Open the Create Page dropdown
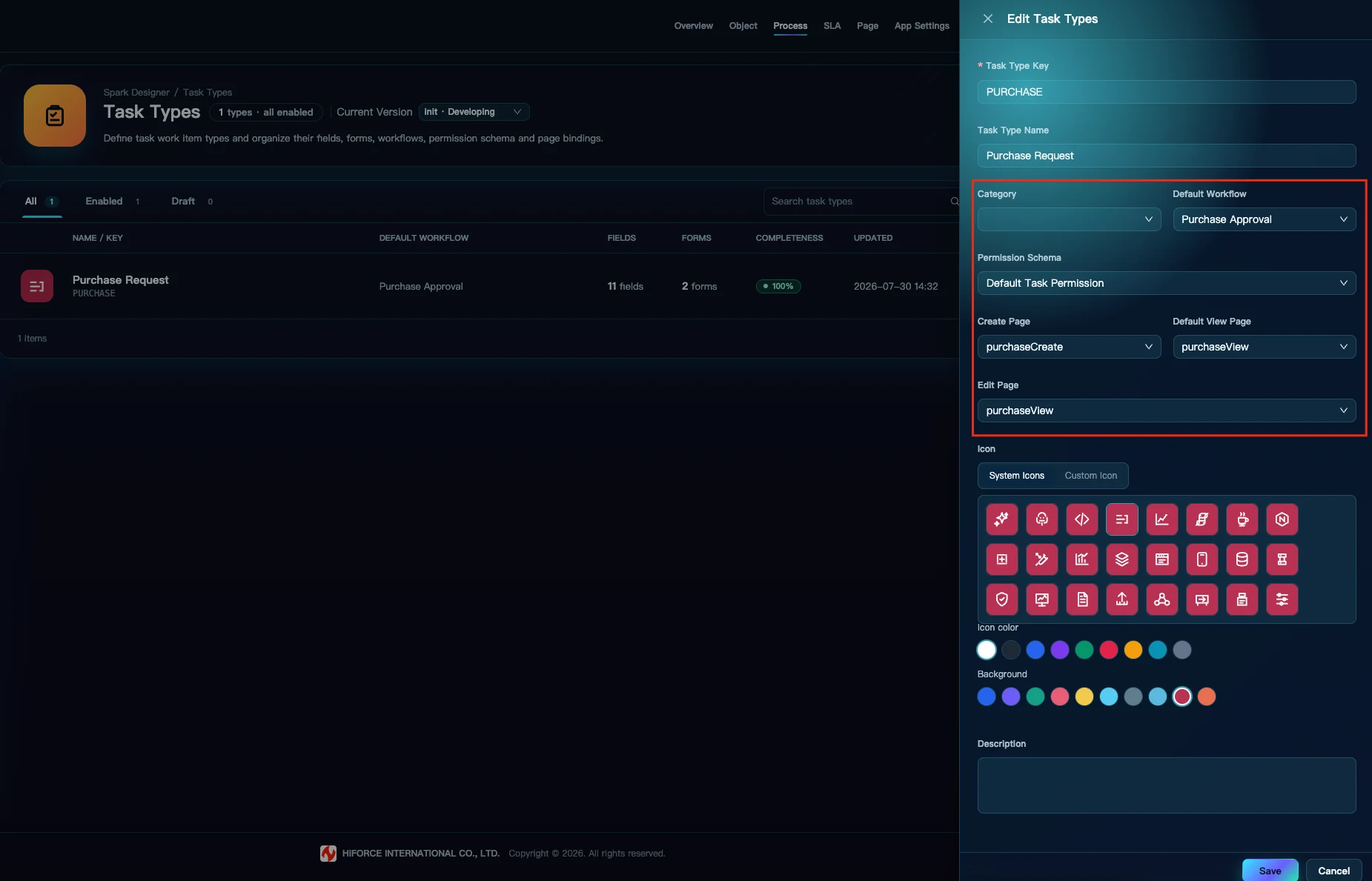Image resolution: width=1372 pixels, height=881 pixels. (x=1069, y=347)
